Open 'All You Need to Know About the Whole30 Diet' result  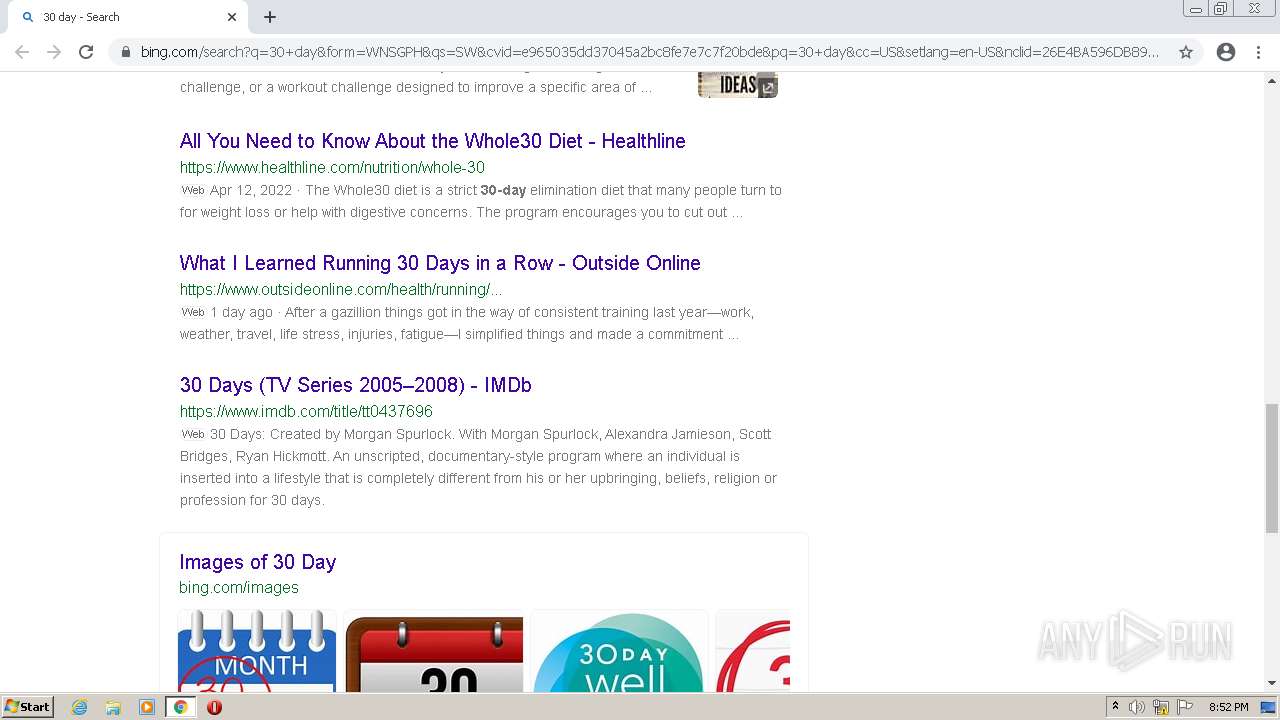tap(432, 141)
